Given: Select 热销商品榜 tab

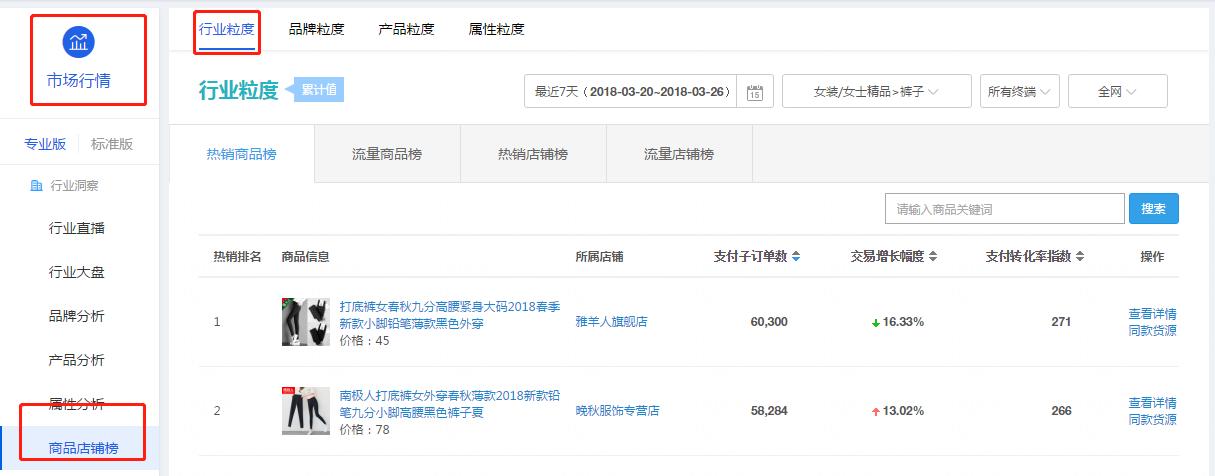Looking at the screenshot, I should tap(242, 154).
